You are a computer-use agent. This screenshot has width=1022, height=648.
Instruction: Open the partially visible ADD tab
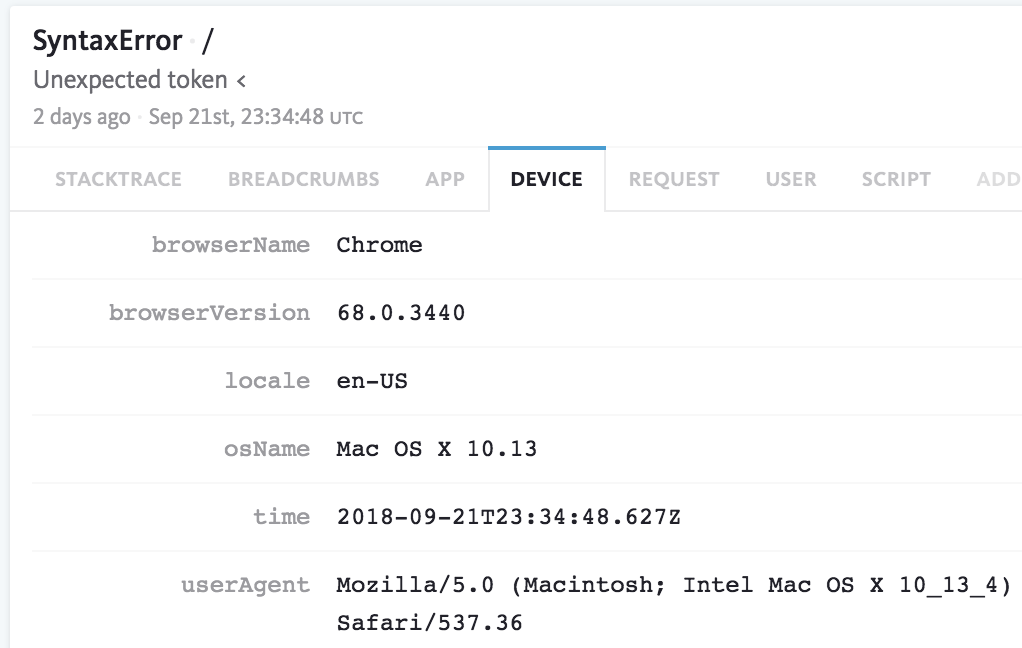998,179
